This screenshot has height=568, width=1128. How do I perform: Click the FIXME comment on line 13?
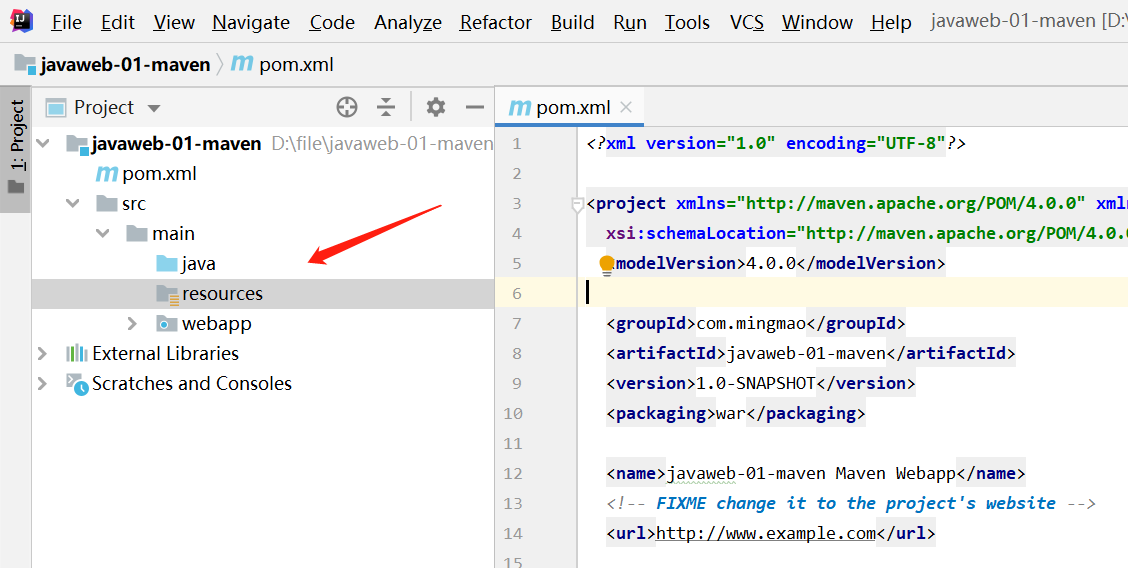(x=851, y=503)
